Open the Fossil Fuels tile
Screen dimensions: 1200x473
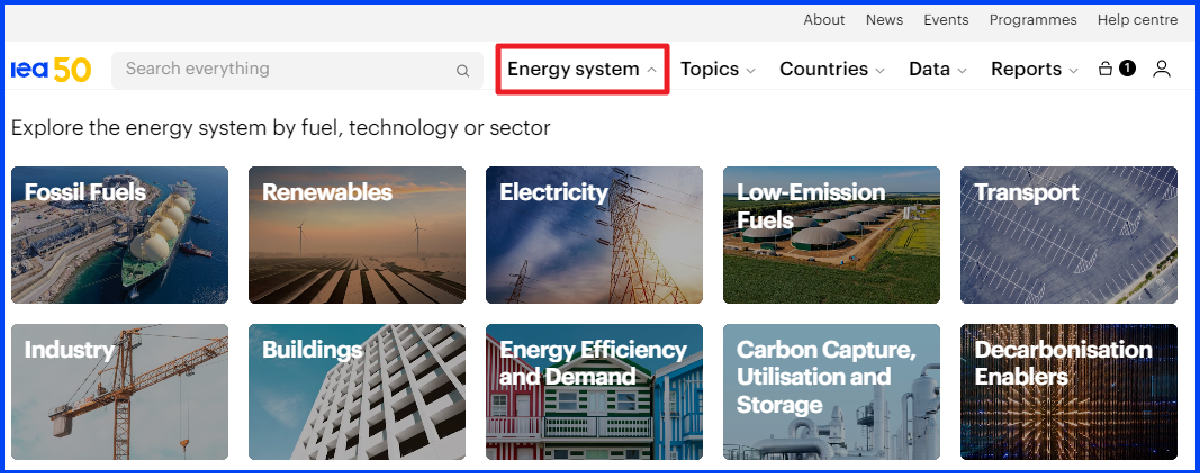coord(119,235)
